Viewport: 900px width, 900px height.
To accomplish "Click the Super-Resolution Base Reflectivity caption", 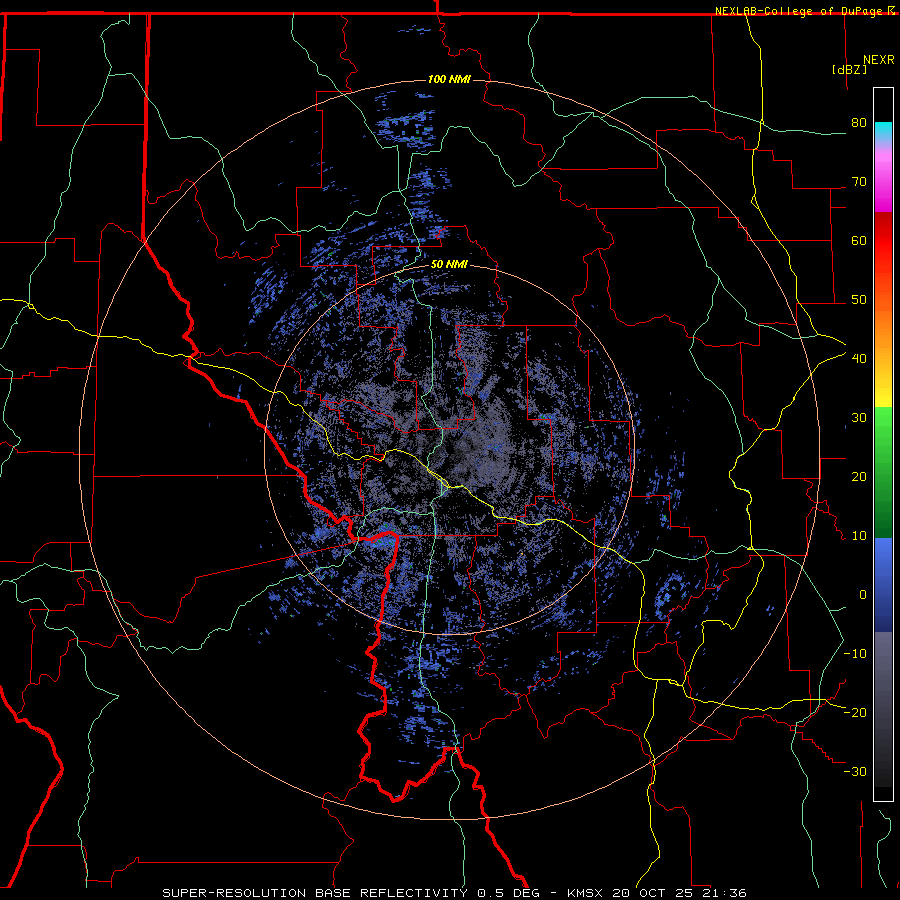I will [x=315, y=893].
